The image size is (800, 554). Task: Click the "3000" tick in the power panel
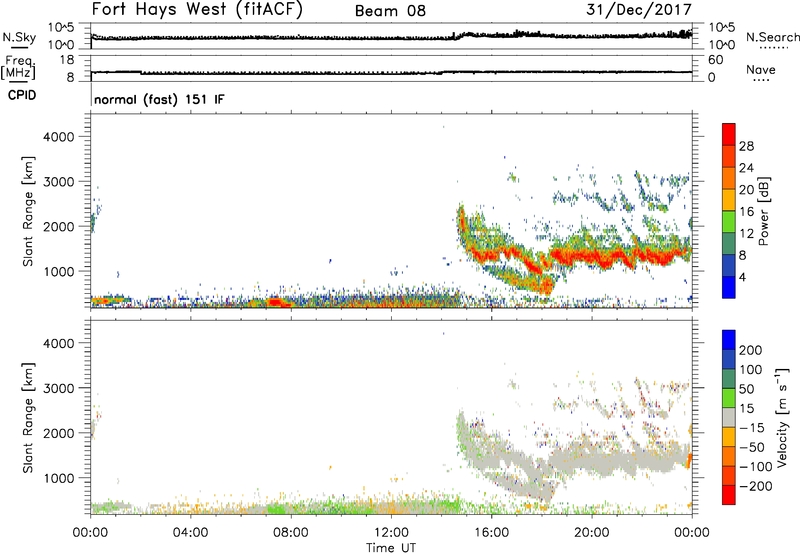point(58,182)
